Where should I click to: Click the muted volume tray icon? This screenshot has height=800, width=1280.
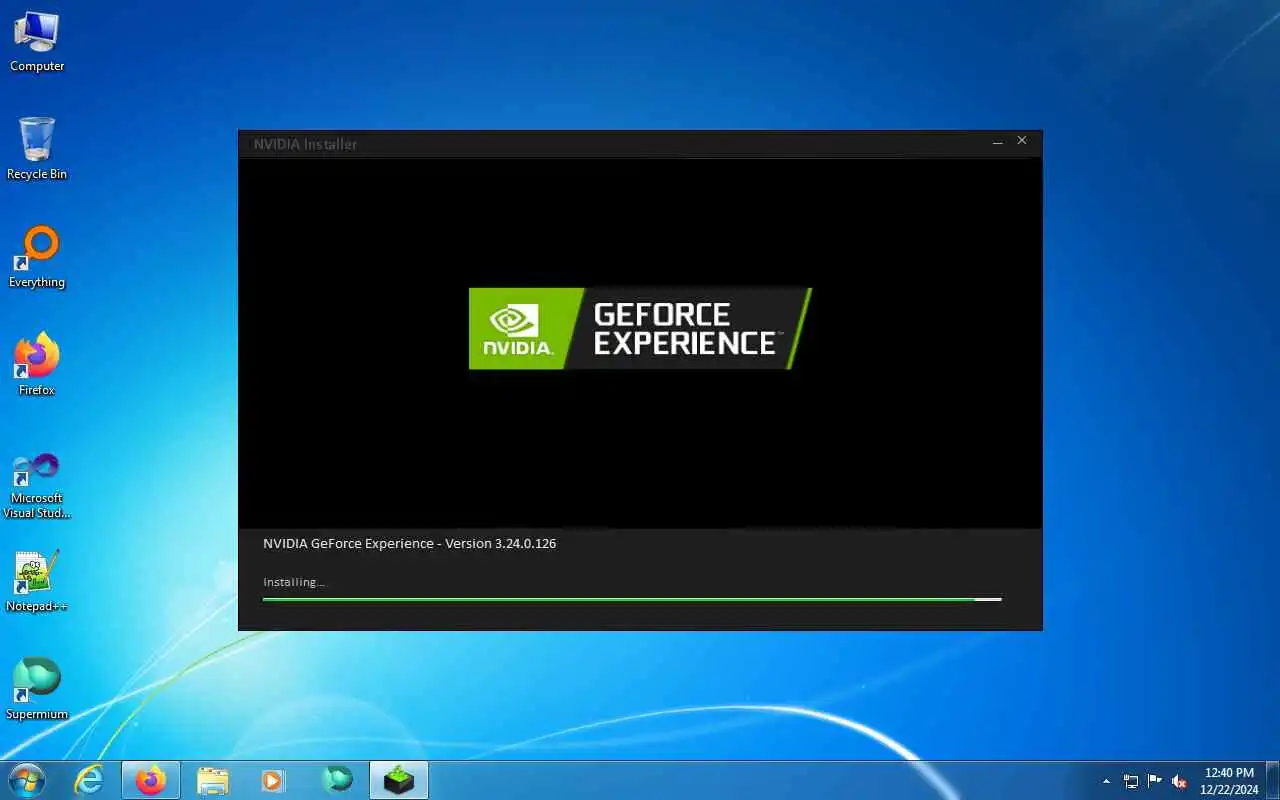tap(1179, 781)
